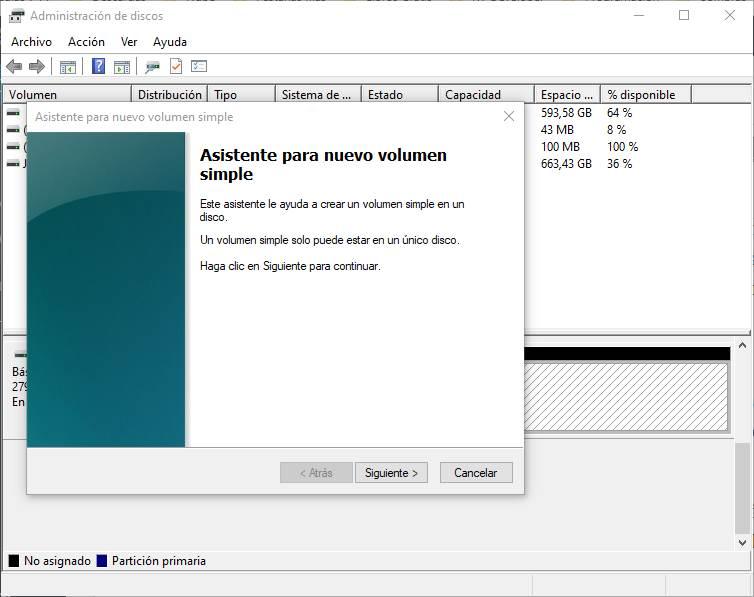Viewport: 754px width, 597px height.
Task: Click the blue Partición primaria legend swatch
Action: [x=102, y=560]
